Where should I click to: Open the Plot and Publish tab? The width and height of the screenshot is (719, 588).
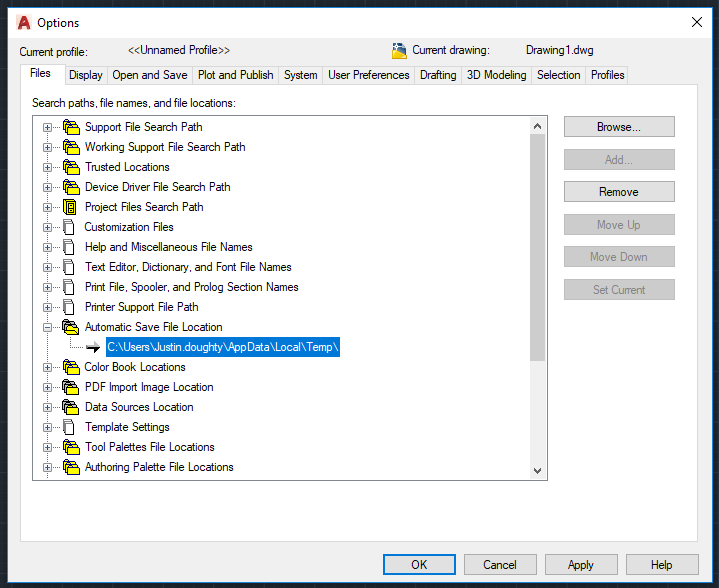[236, 75]
